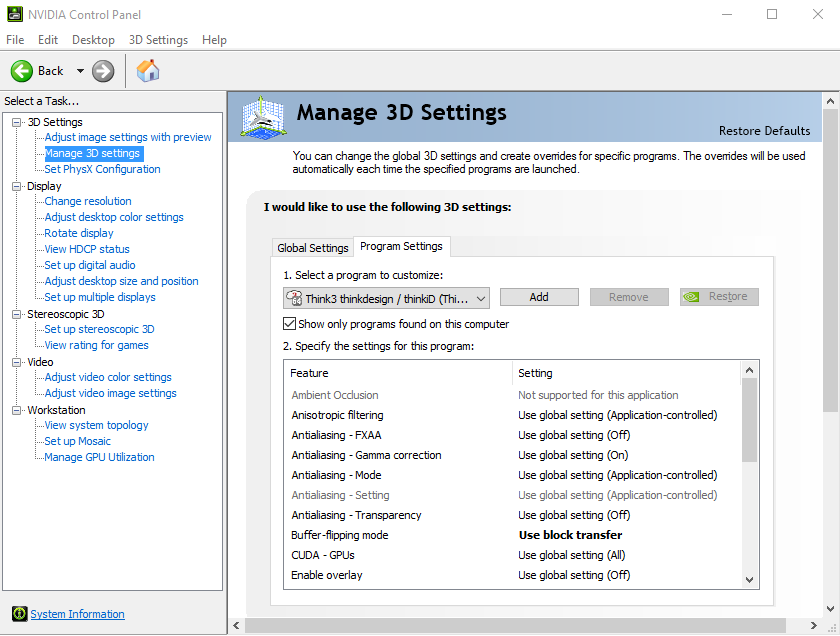
Task: Click the Setting column header
Action: click(627, 373)
